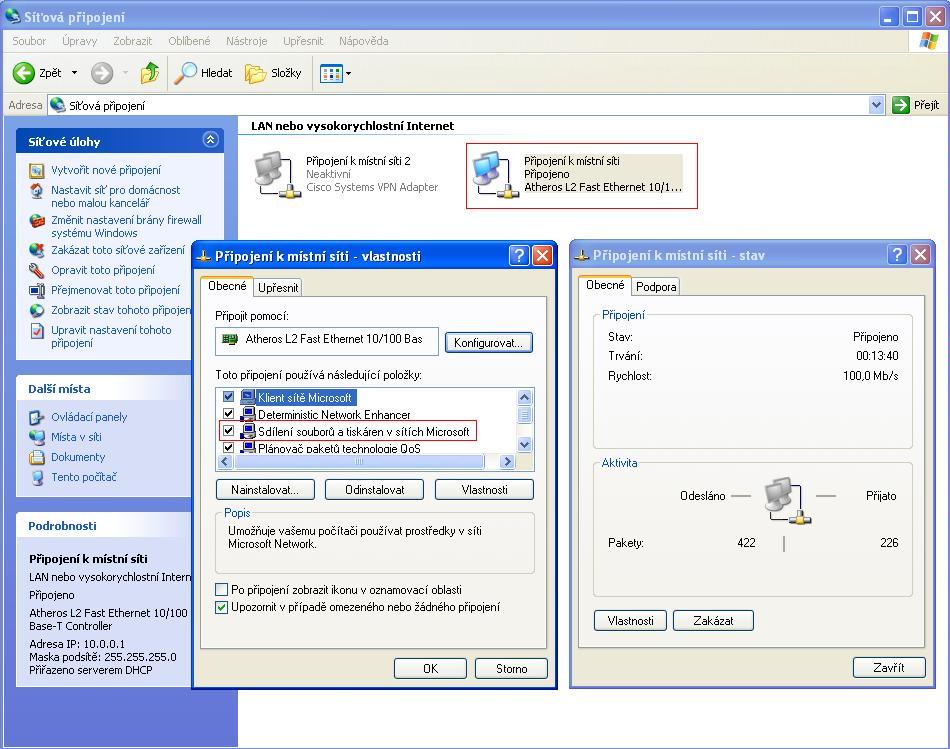Click the Zpět back arrow icon
The height and width of the screenshot is (749, 950).
point(24,73)
